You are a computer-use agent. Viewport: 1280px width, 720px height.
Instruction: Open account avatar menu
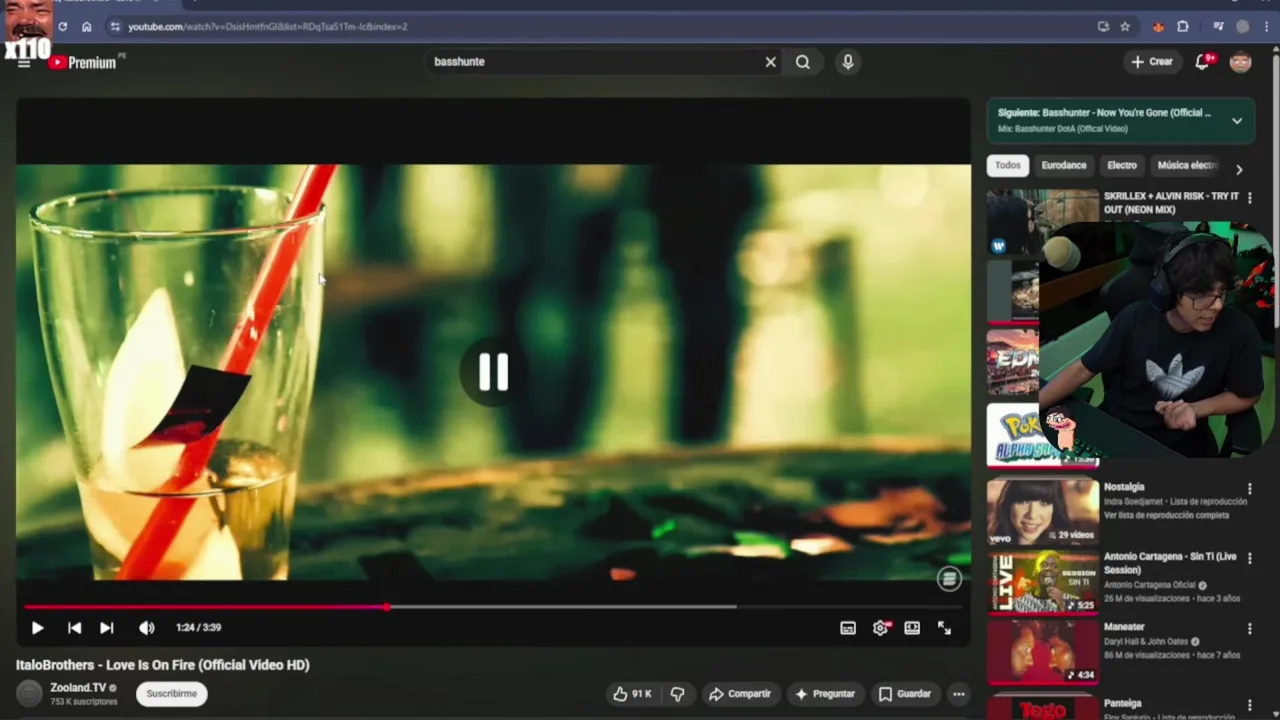click(x=1241, y=62)
